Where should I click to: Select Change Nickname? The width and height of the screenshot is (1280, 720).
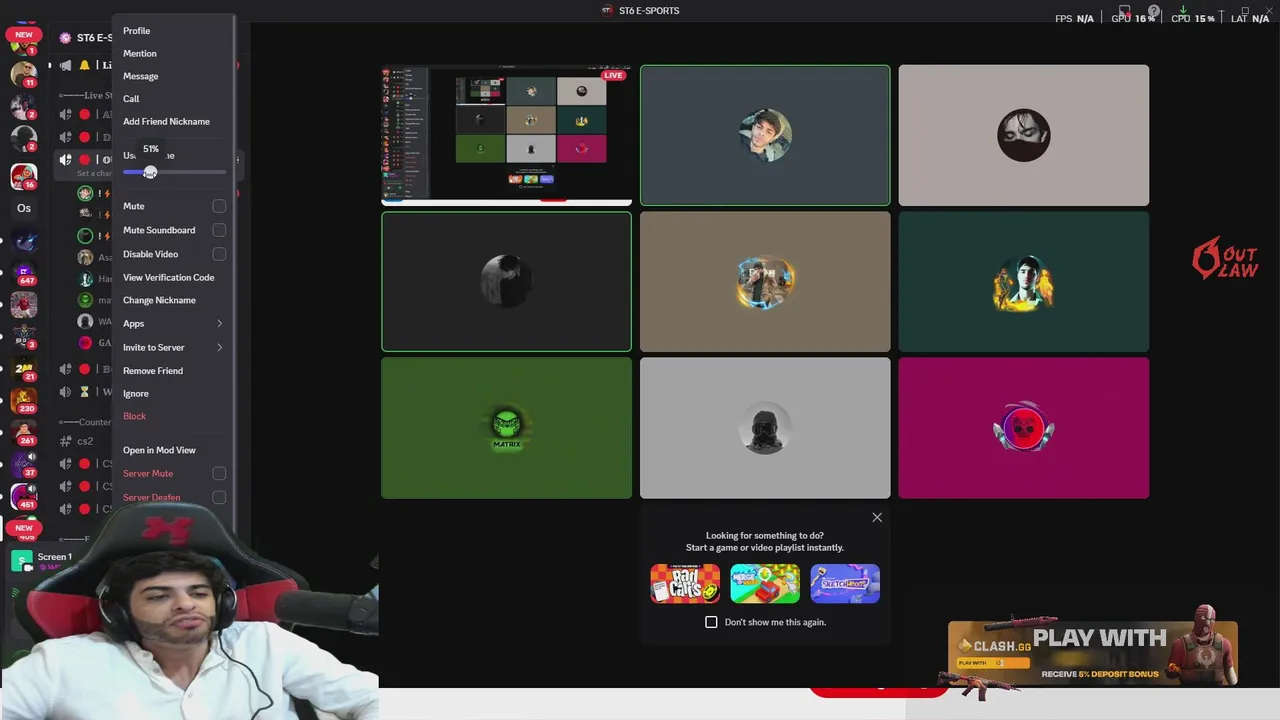(x=159, y=300)
